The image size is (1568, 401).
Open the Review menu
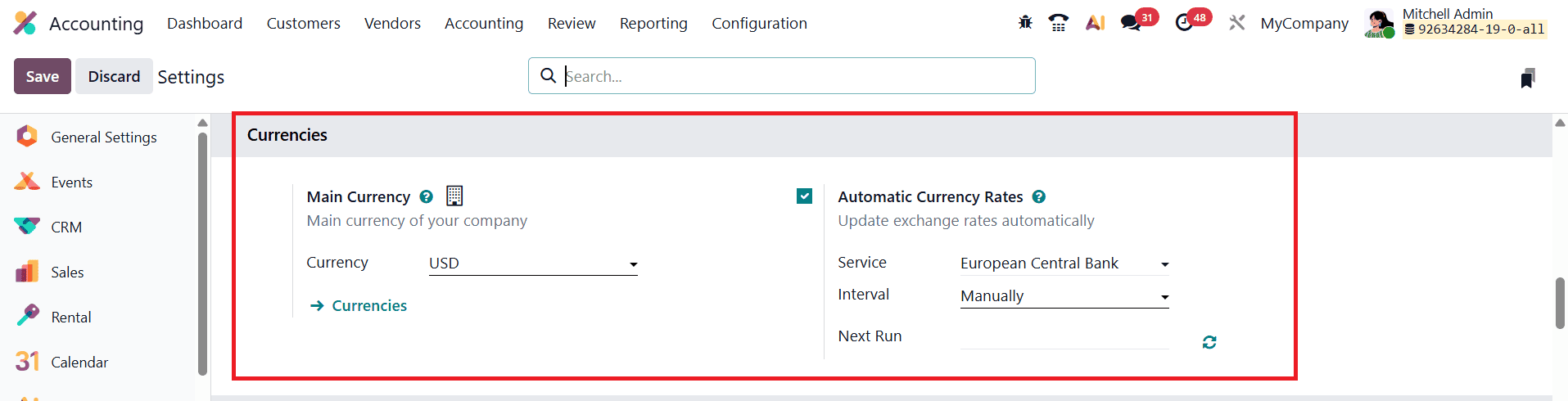coord(572,23)
